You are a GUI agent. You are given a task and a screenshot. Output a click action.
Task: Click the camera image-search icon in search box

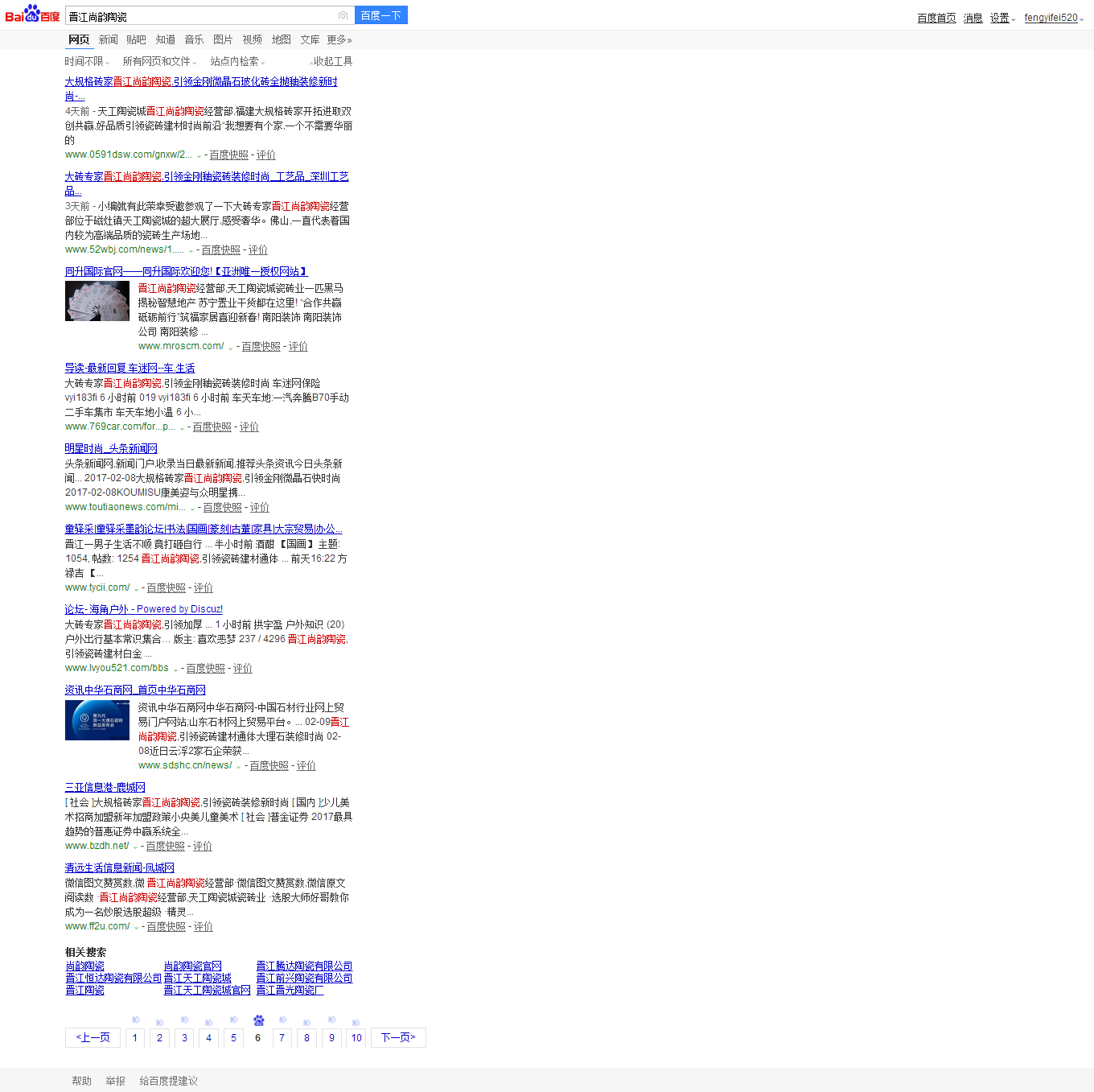point(343,15)
